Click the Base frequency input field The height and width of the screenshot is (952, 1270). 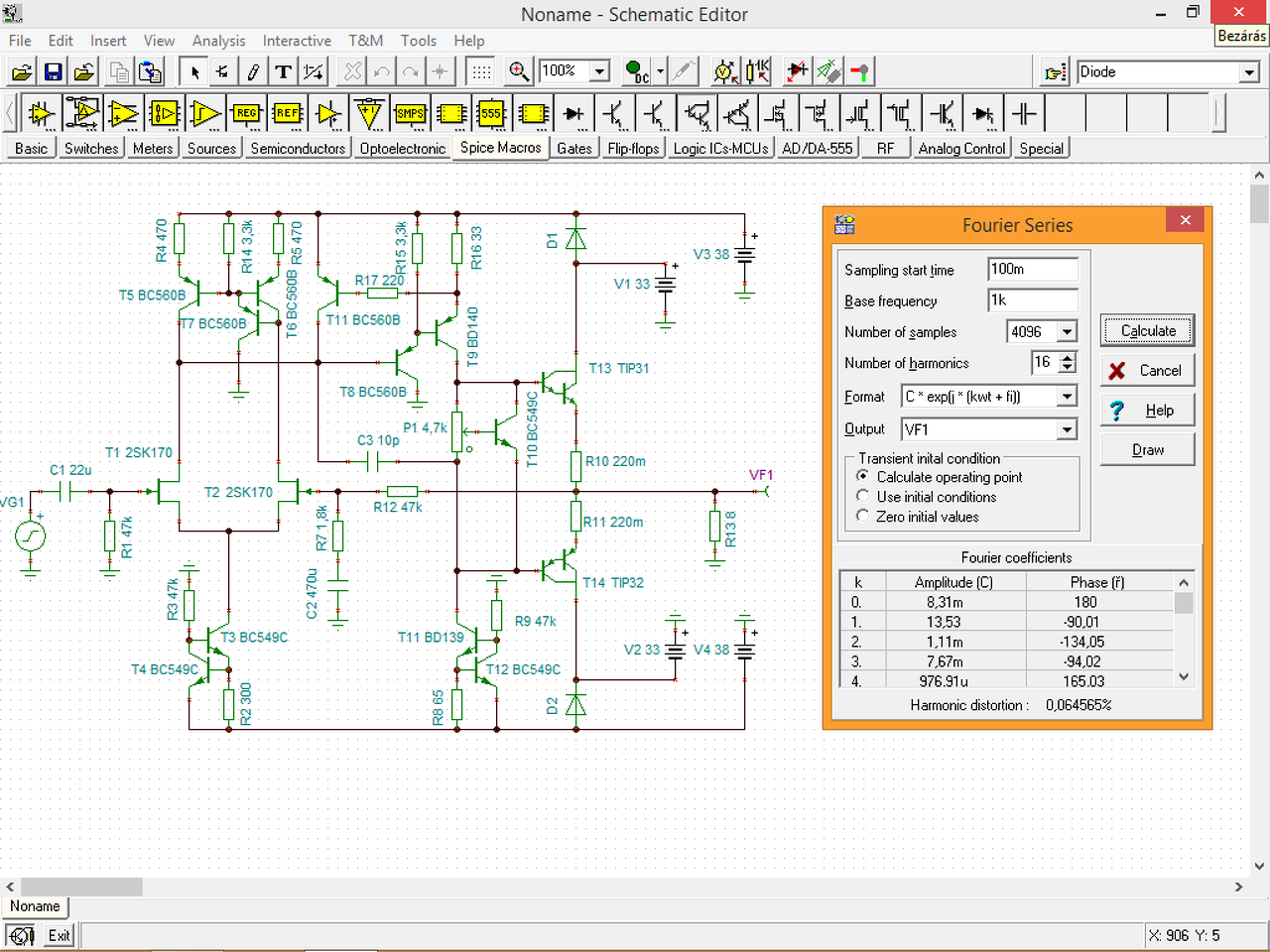pyautogui.click(x=1032, y=300)
